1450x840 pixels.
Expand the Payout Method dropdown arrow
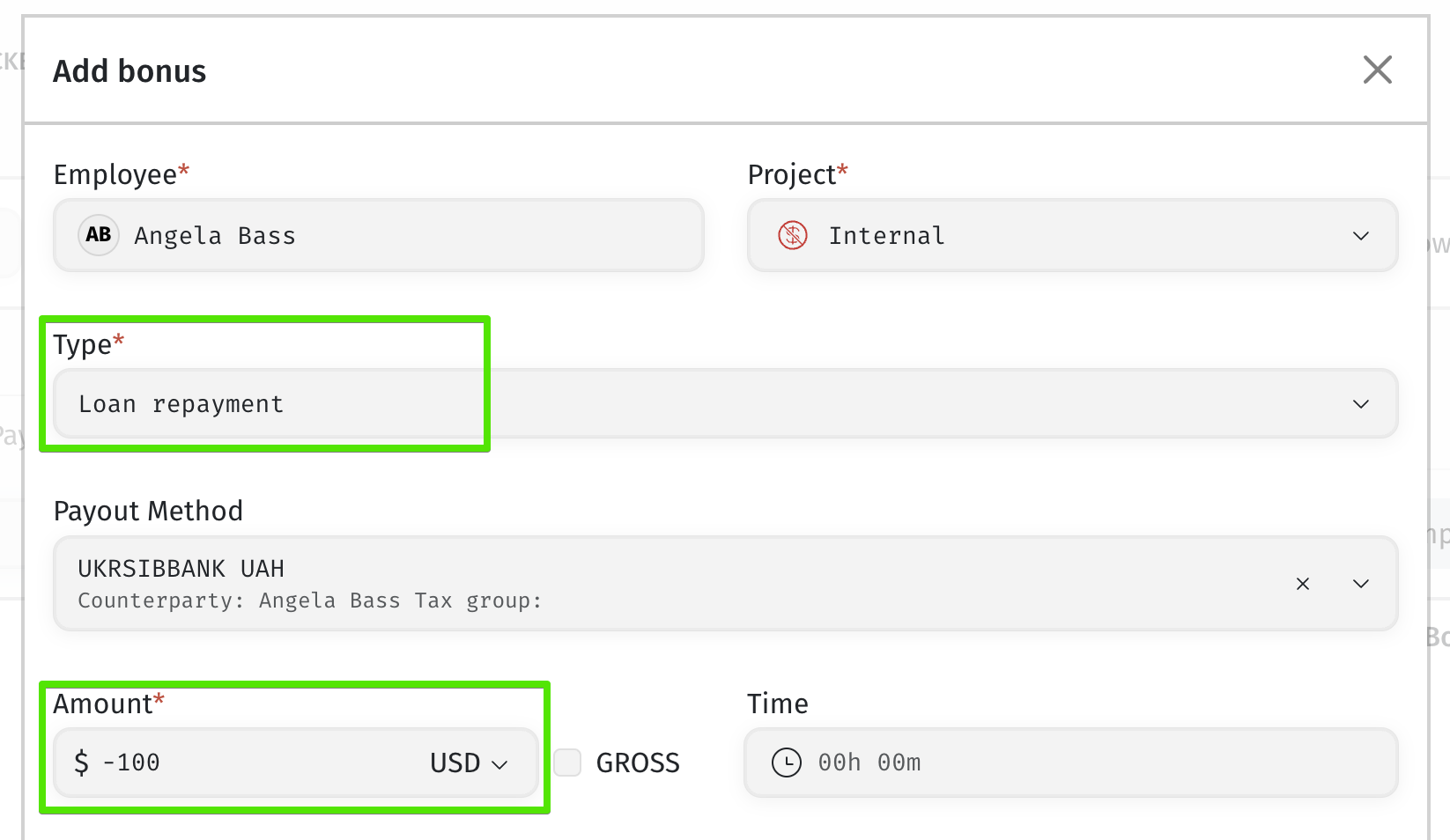point(1361,584)
